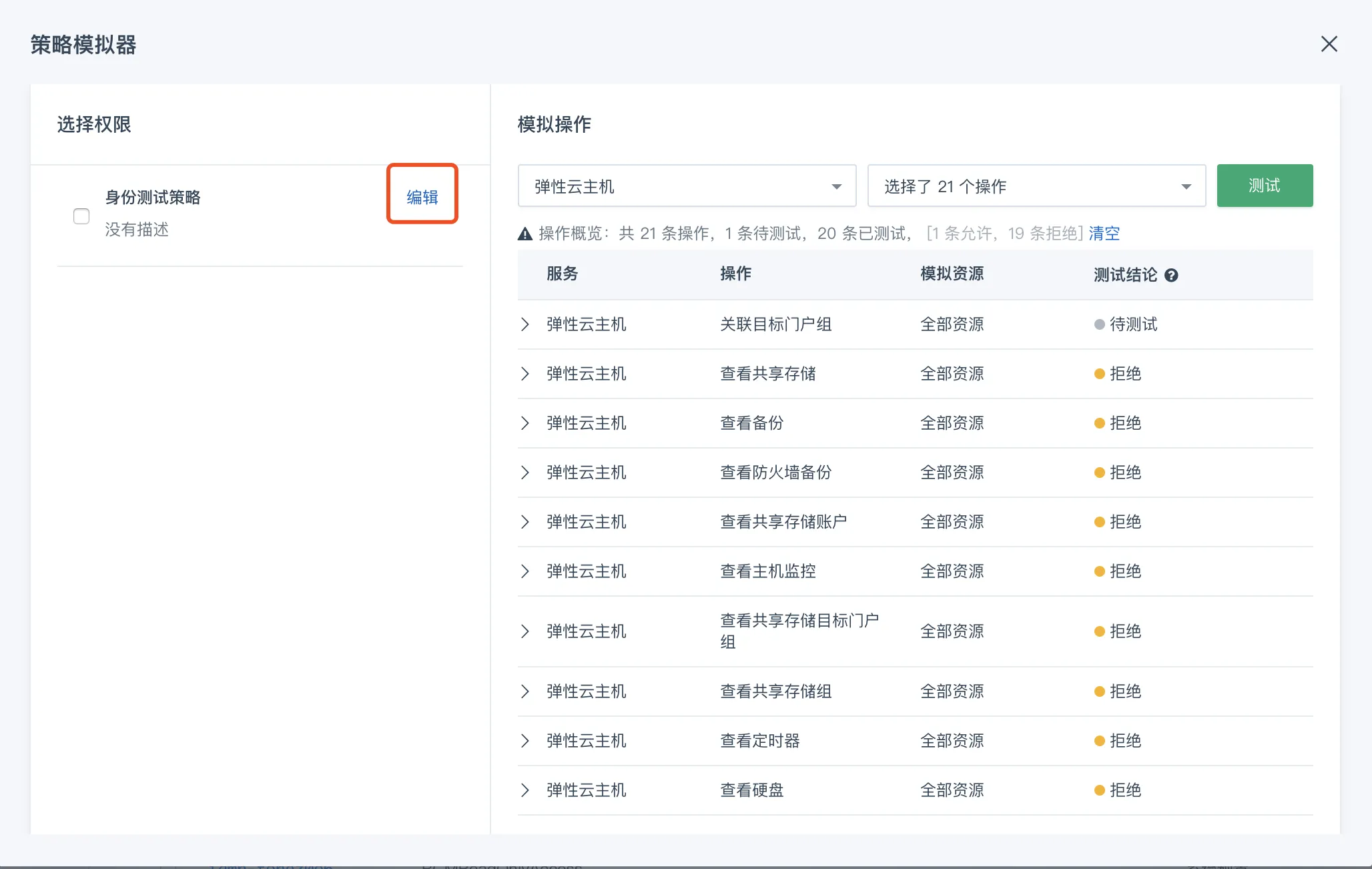Expand the 查看硬盘 row chevron
The width and height of the screenshot is (1372, 869).
525,790
